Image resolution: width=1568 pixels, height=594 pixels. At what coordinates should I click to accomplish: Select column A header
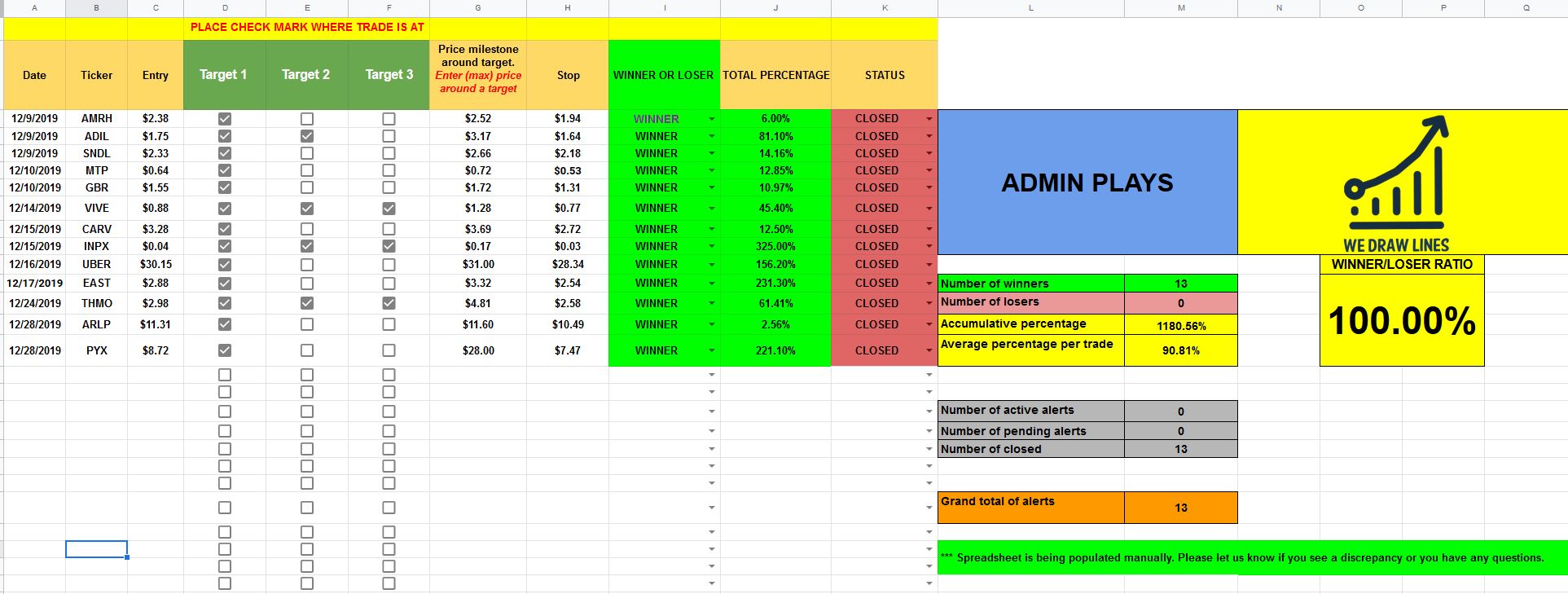pyautogui.click(x=34, y=8)
